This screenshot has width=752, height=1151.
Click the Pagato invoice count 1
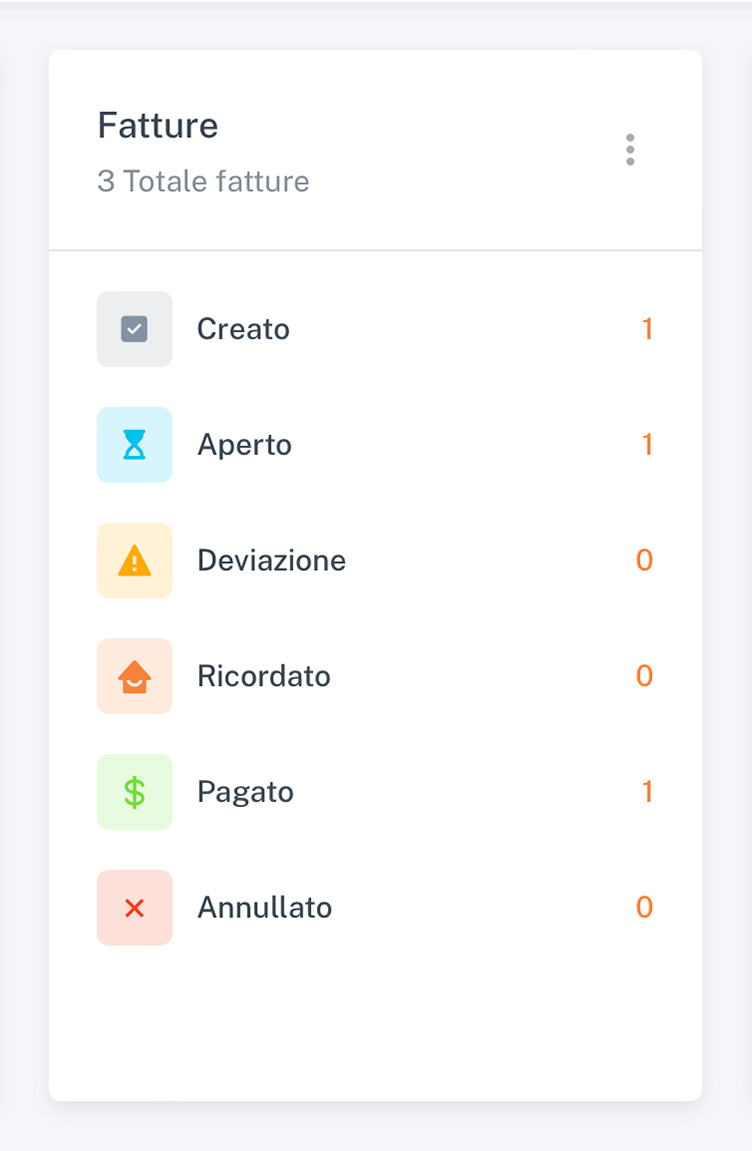click(x=647, y=792)
